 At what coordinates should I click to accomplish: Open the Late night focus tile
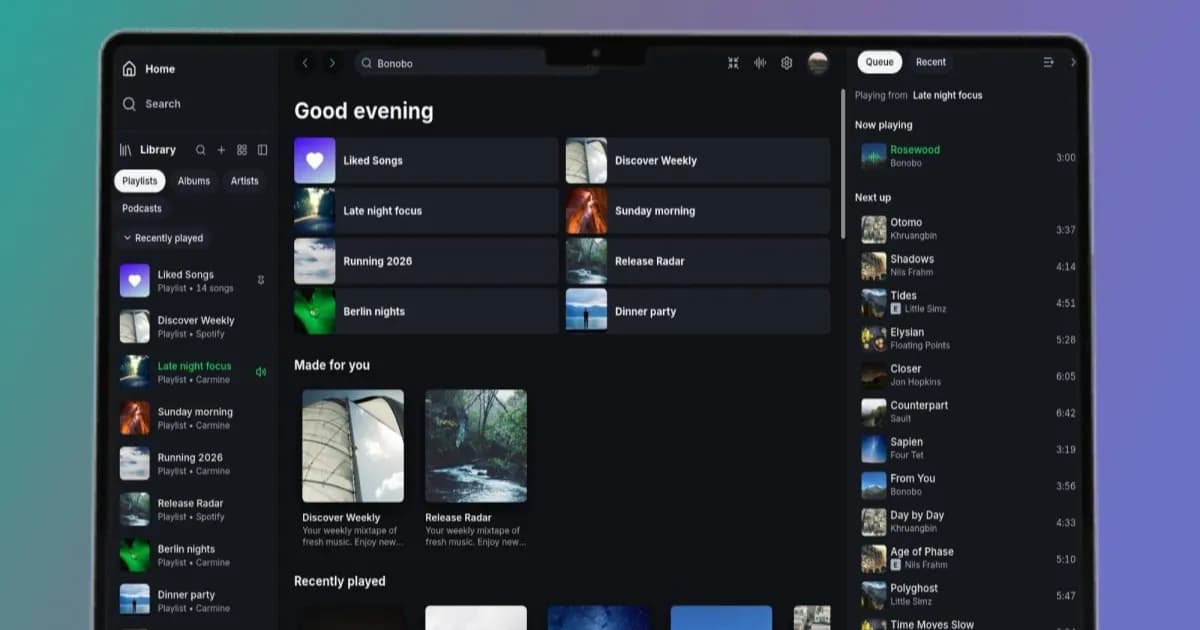426,211
